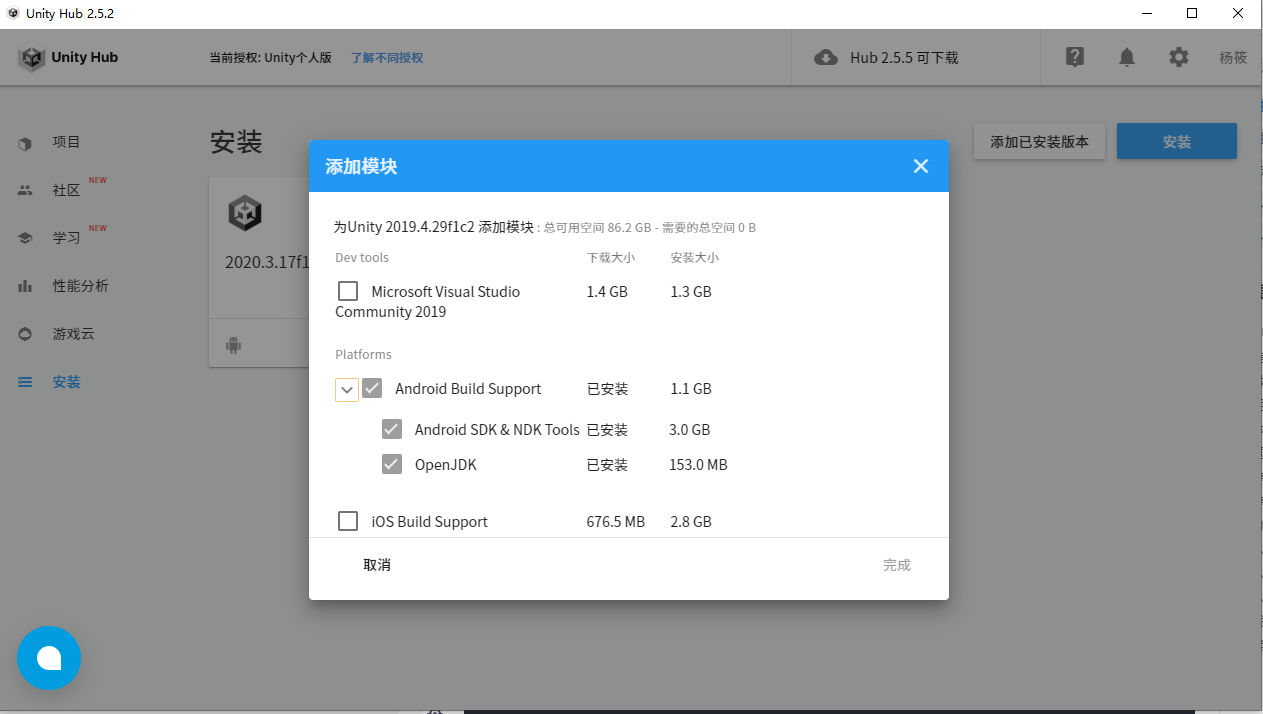Click the 项目 cube icon in sidebar
1263x714 pixels.
click(25, 143)
